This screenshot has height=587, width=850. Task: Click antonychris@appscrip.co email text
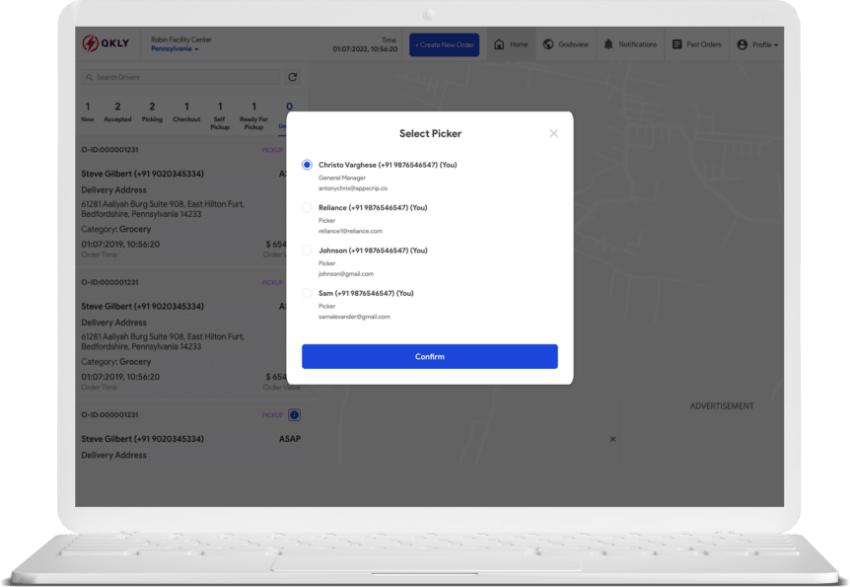[x=353, y=188]
